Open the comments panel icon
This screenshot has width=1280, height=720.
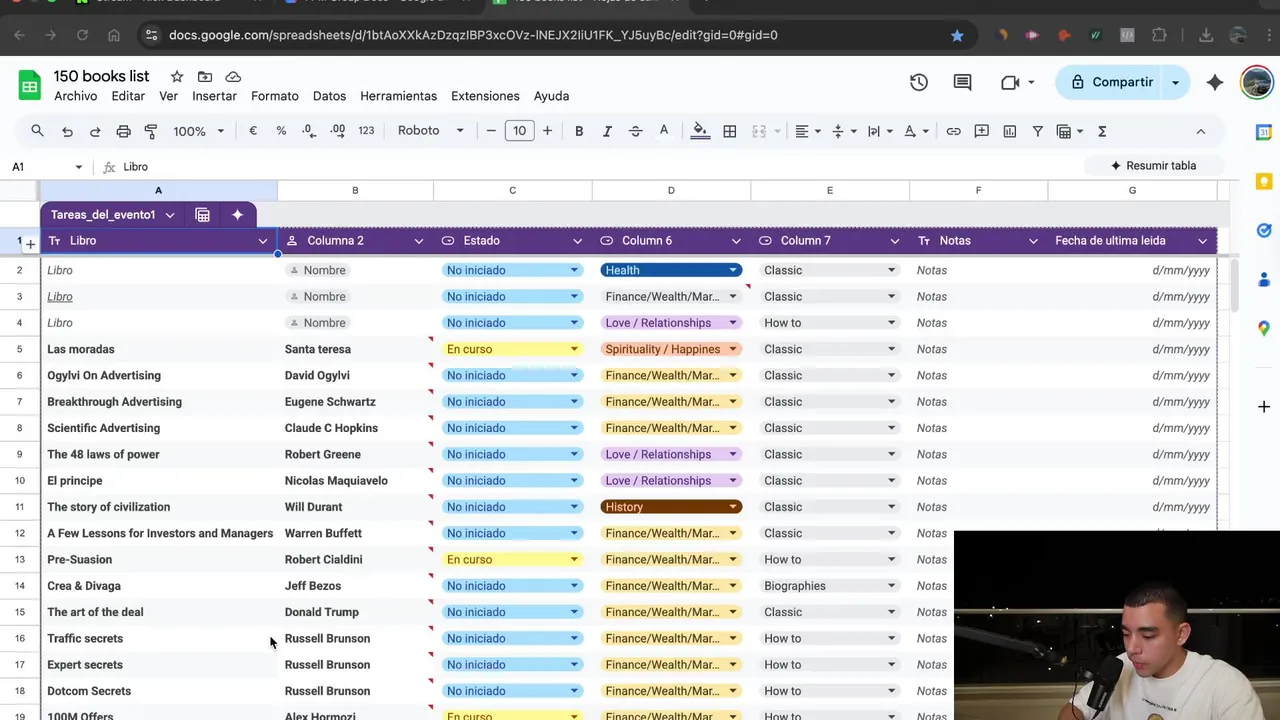(963, 82)
